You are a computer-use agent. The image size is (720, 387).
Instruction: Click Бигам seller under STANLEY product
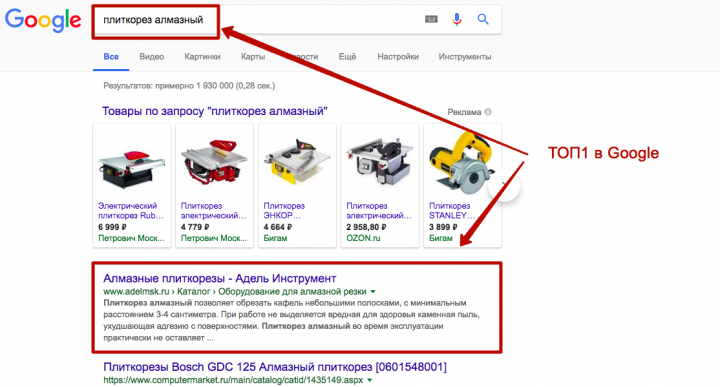coord(440,238)
